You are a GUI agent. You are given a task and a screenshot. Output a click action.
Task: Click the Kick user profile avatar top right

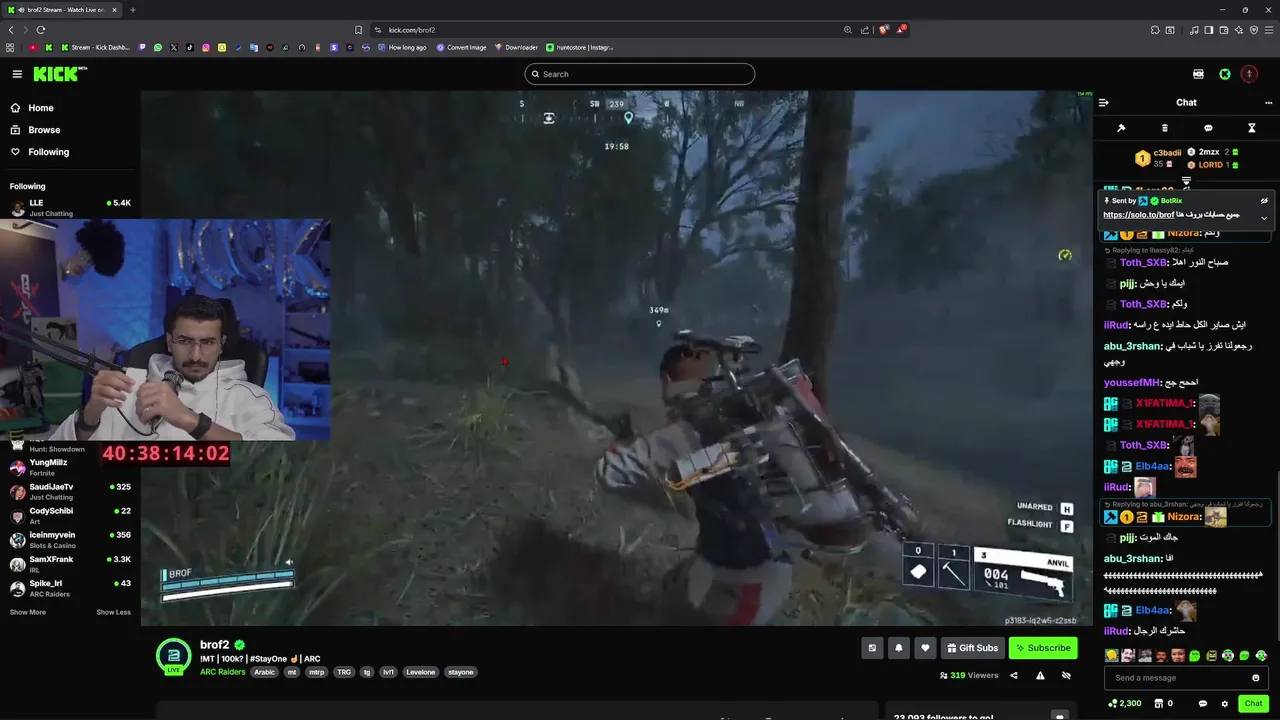[x=1249, y=74]
